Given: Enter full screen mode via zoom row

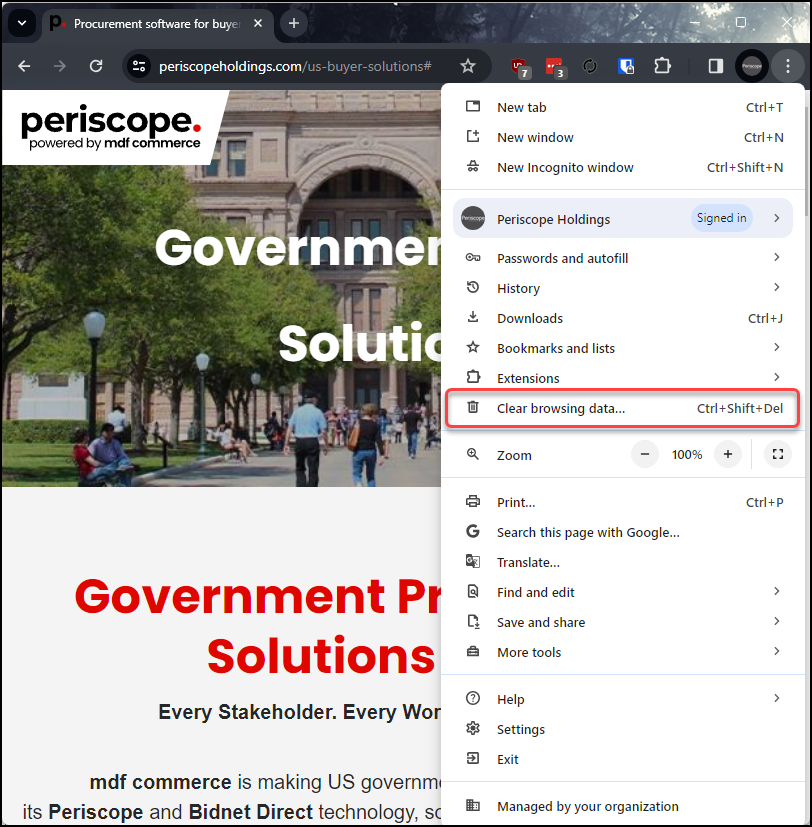Looking at the screenshot, I should [x=778, y=454].
